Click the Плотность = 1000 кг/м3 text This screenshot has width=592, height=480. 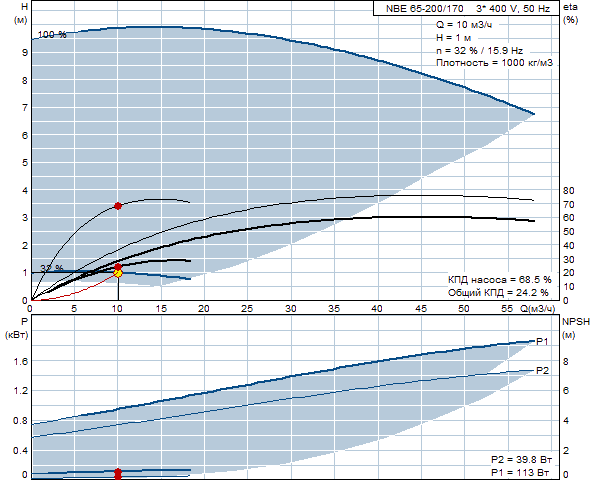[495, 63]
